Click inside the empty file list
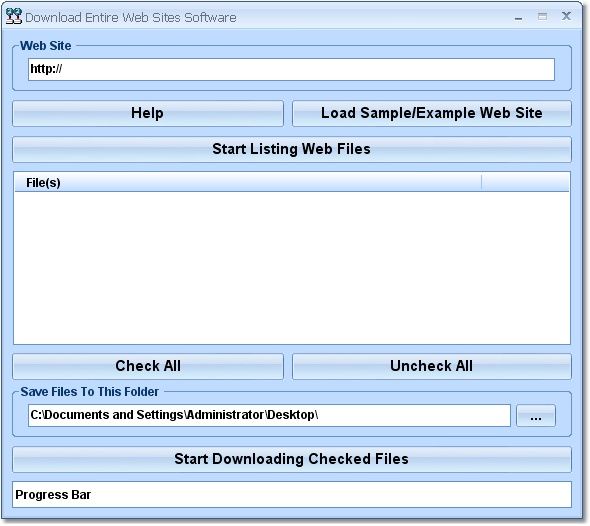The height and width of the screenshot is (526, 590). (292, 268)
